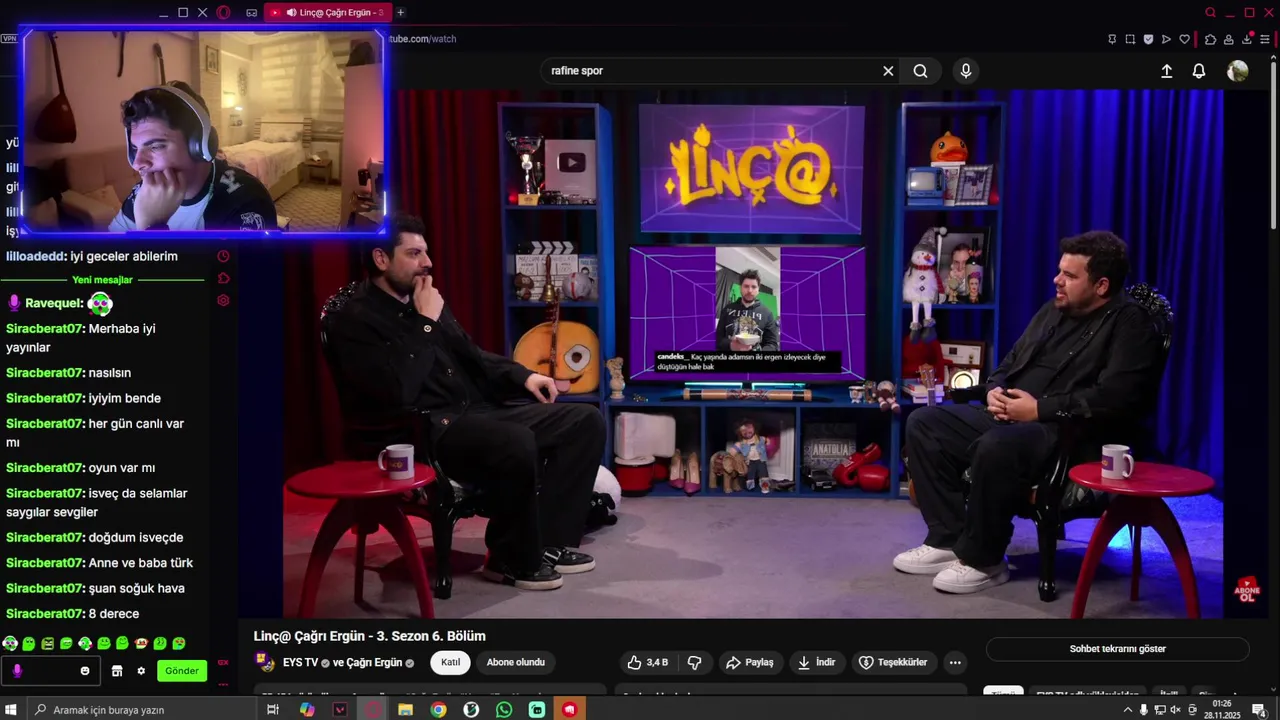The image size is (1280, 720).
Task: Open Easy setup sliders icon
Action: [1265, 39]
